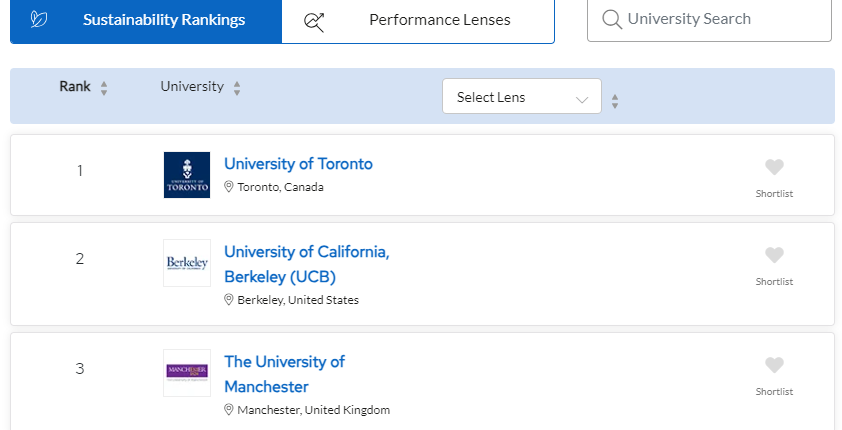
Task: Toggle heart shortlist for UC Berkeley
Action: point(774,256)
